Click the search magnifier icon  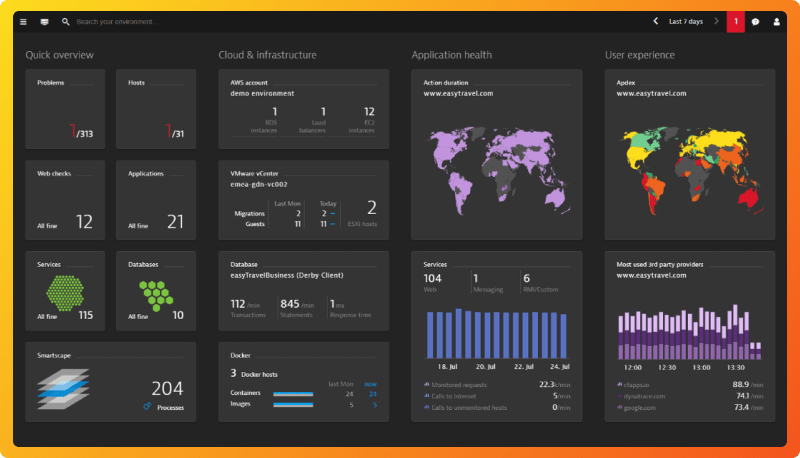(65, 22)
